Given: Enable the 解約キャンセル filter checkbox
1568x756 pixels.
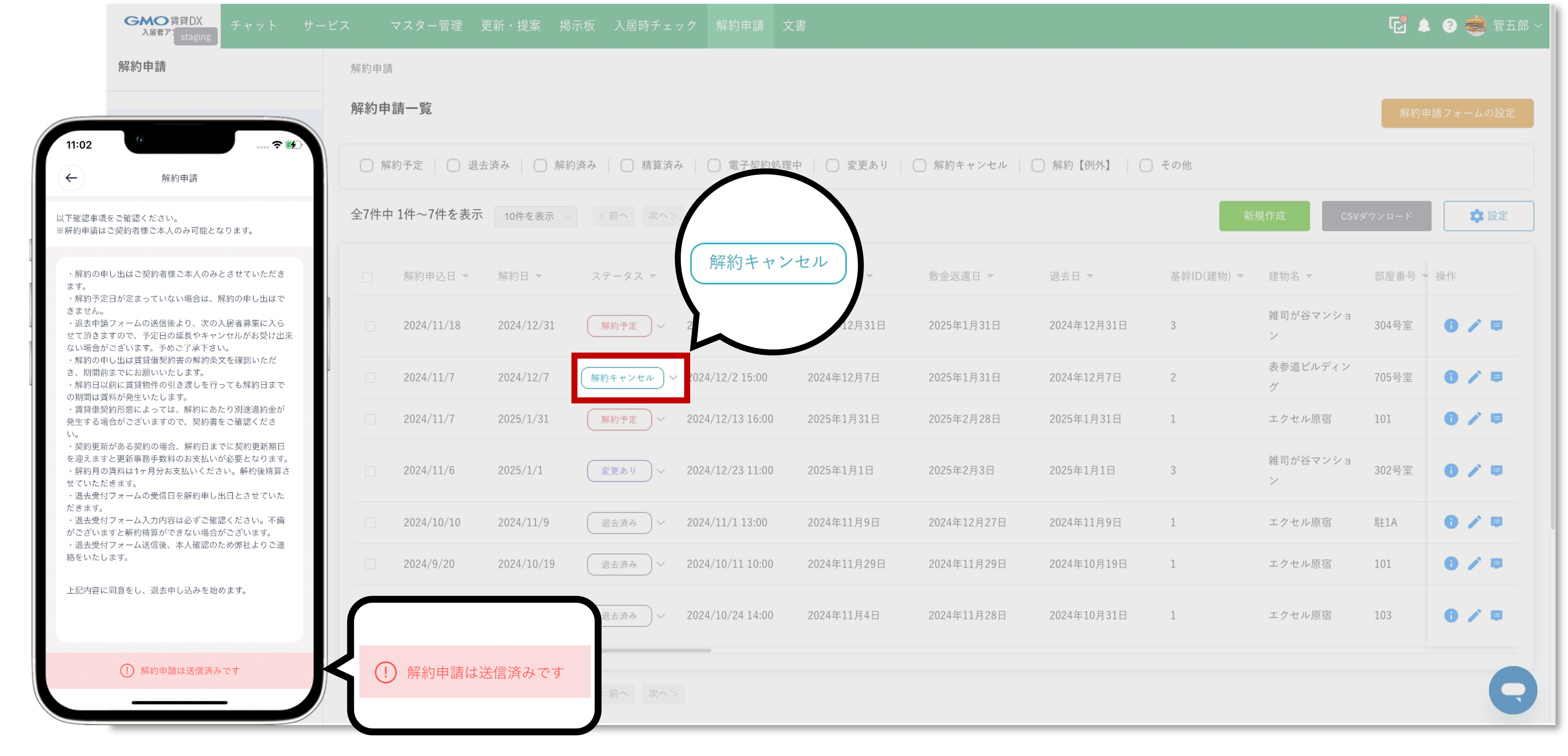Looking at the screenshot, I should coord(919,165).
